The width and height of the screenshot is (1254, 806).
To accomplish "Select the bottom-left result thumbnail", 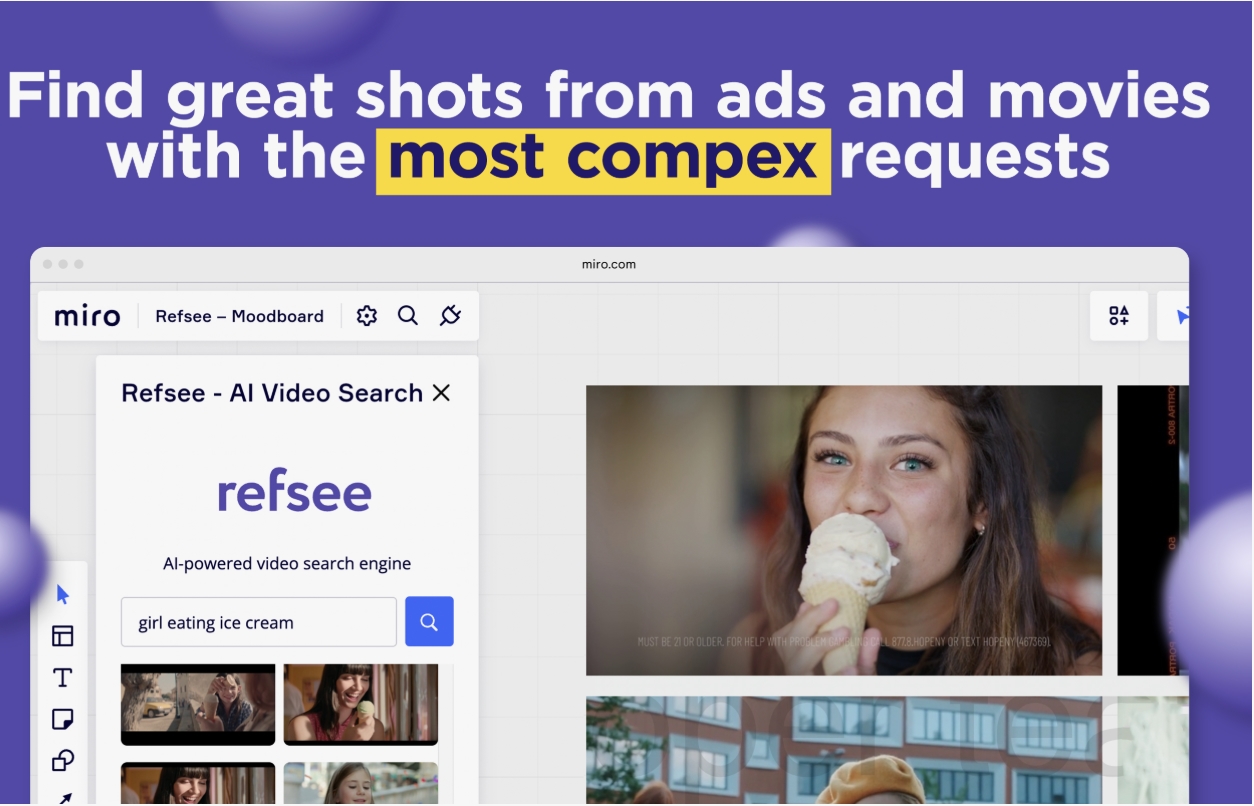I will (198, 783).
